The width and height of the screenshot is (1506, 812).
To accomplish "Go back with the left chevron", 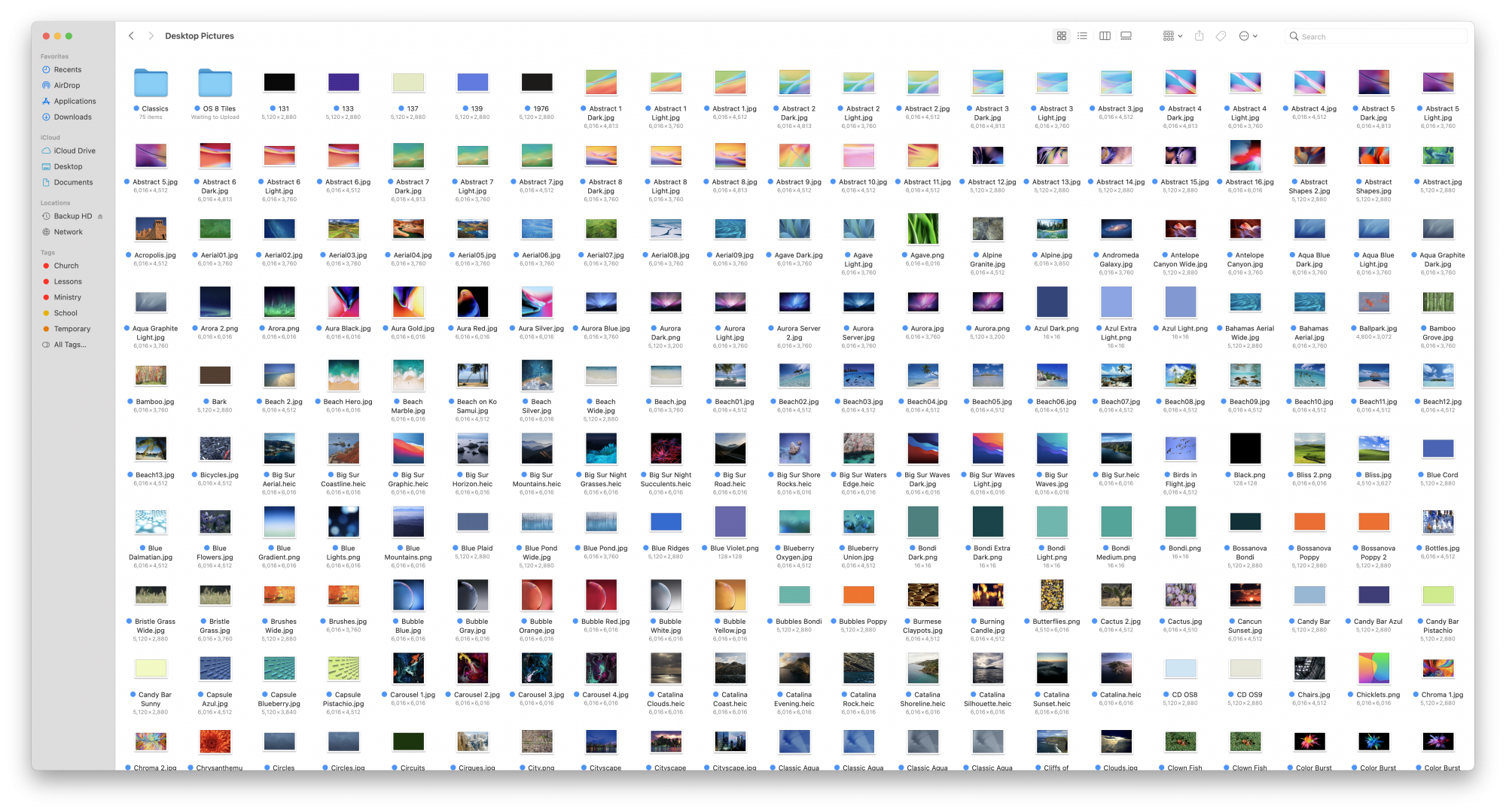I will (131, 36).
